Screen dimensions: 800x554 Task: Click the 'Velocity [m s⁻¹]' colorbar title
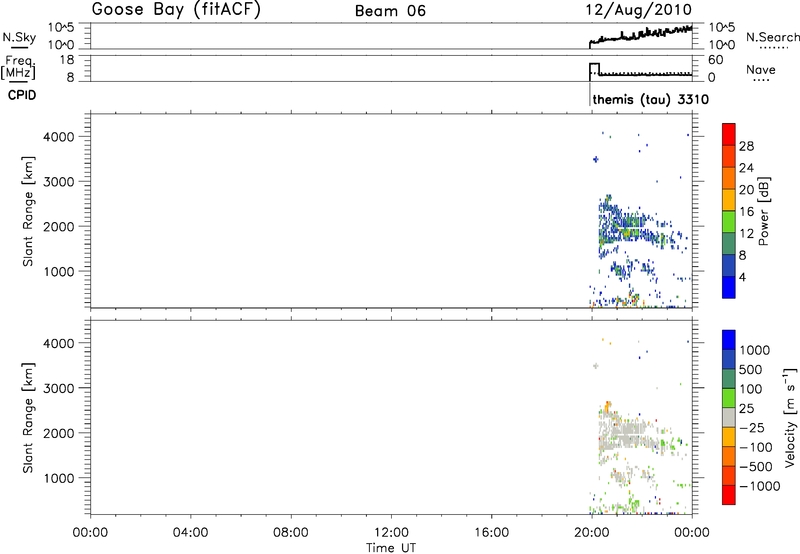coord(790,417)
